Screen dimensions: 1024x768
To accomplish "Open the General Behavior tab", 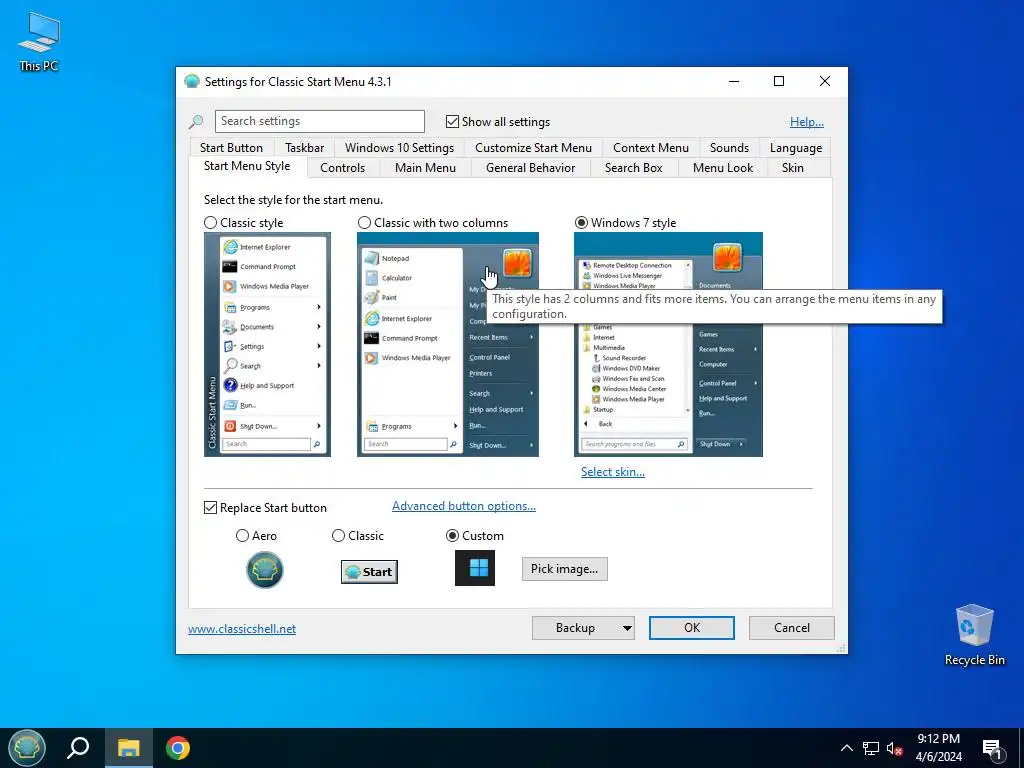I will click(530, 168).
